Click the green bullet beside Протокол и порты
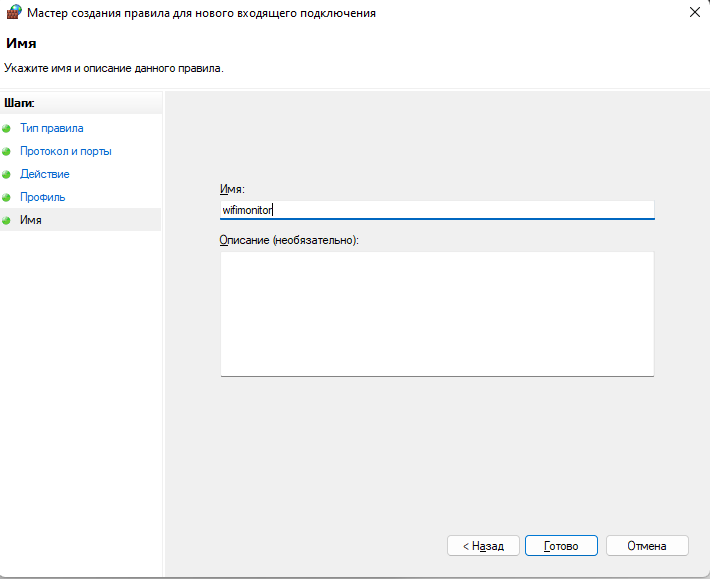 6,152
